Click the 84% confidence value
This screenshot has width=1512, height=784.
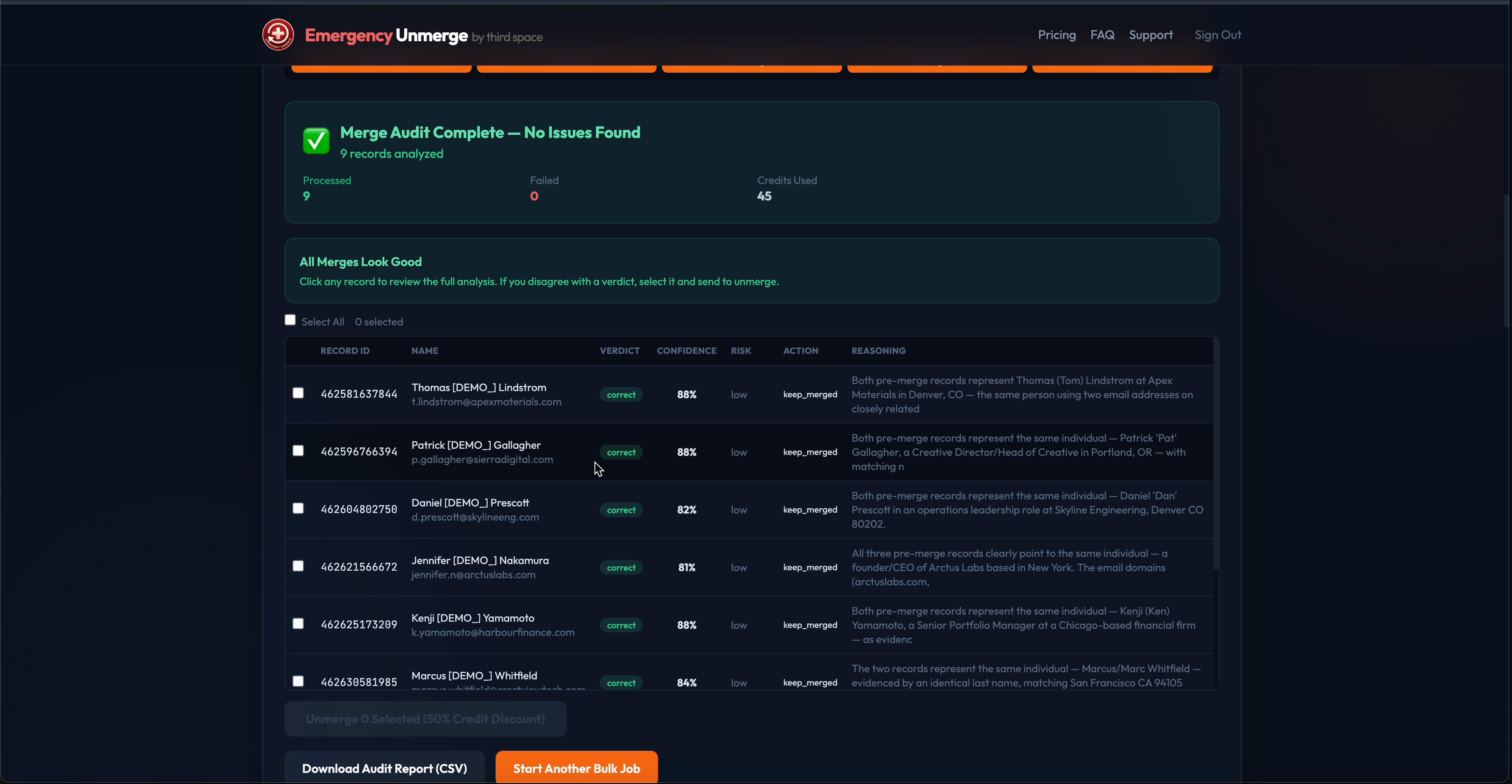(x=686, y=682)
